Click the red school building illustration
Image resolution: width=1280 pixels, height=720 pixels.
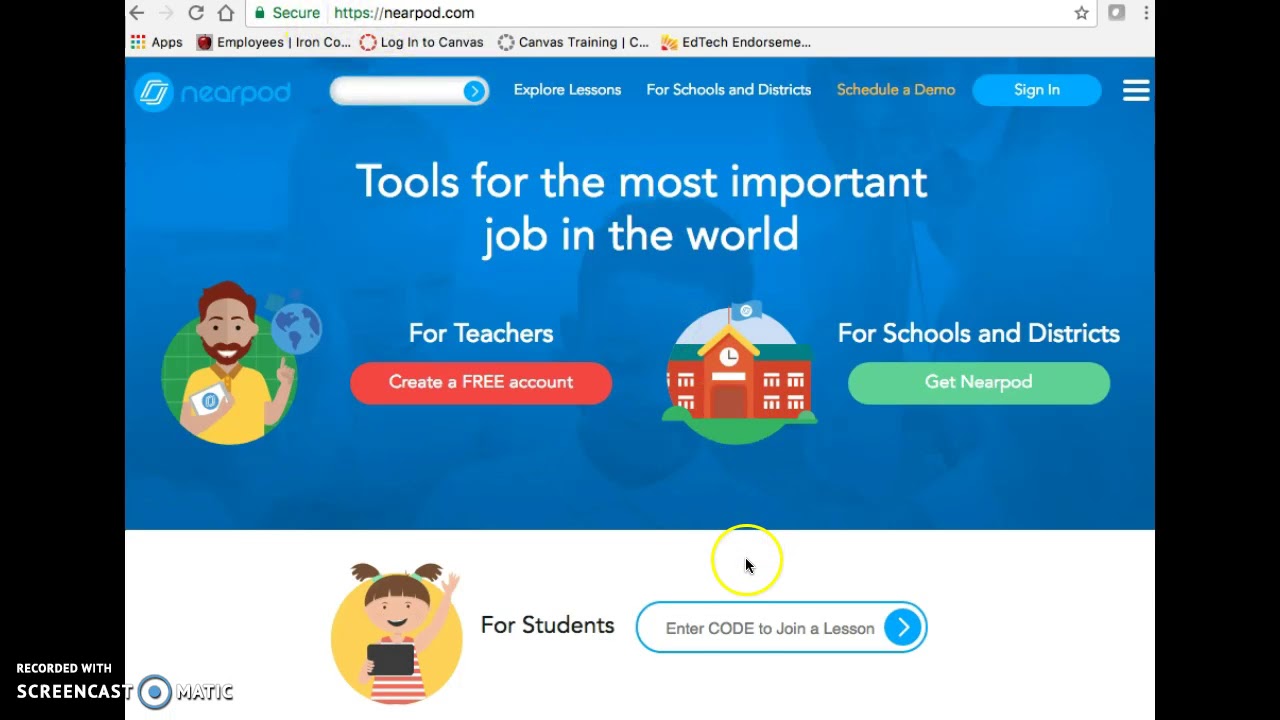click(x=739, y=373)
